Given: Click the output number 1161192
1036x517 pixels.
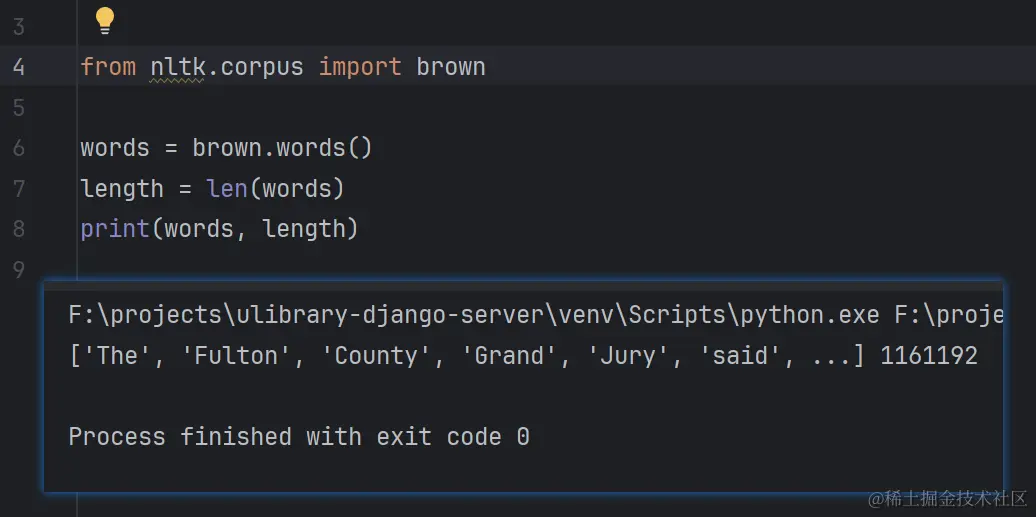Looking at the screenshot, I should [x=928, y=356].
